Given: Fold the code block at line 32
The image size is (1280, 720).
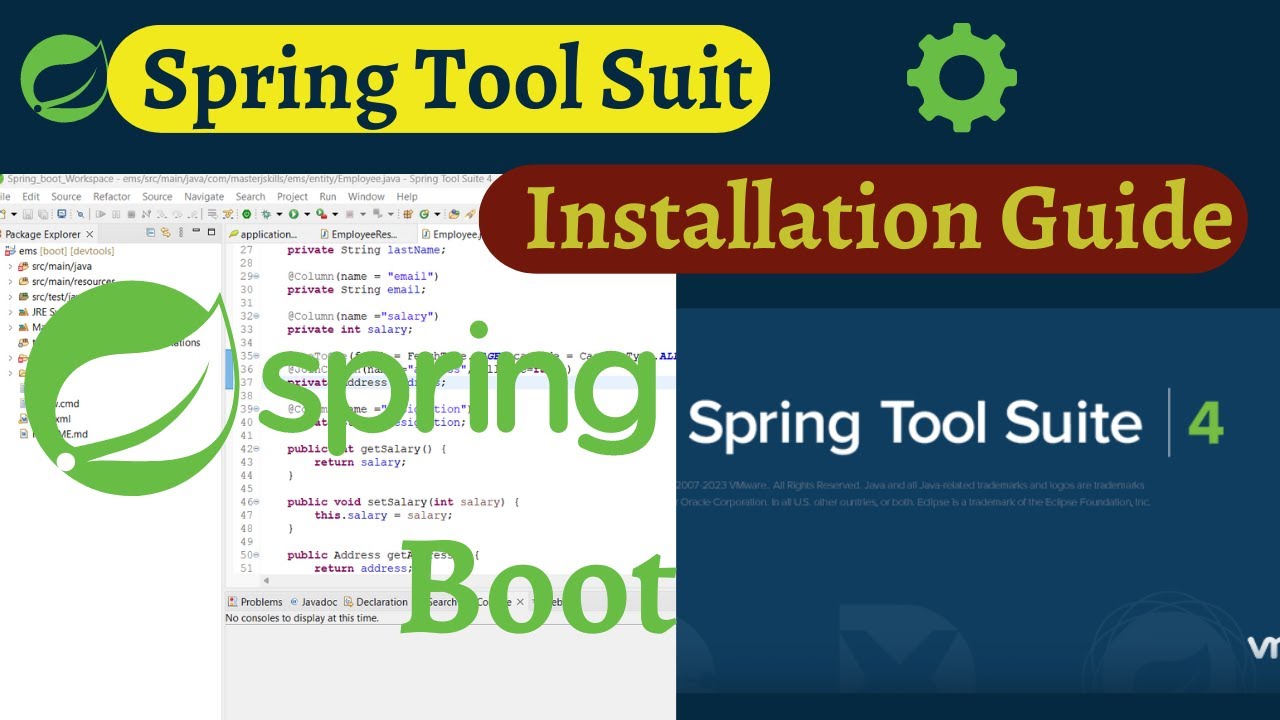Looking at the screenshot, I should (256, 315).
